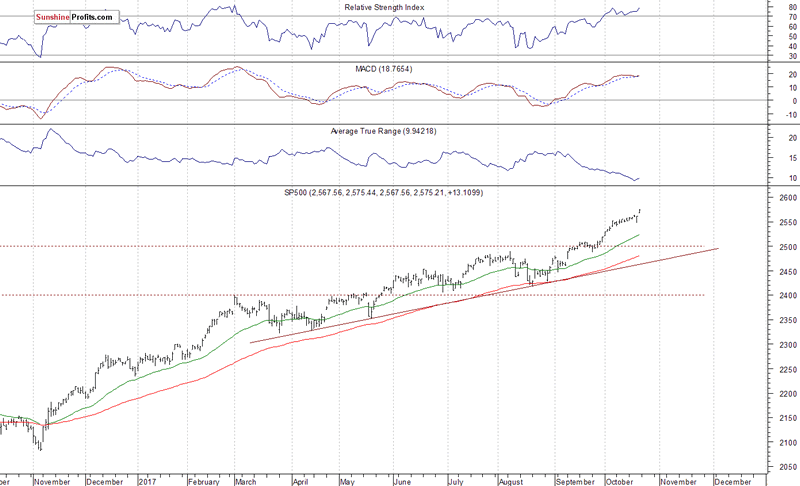Click the 80 level on RSI axis
Image resolution: width=800 pixels, height=486 pixels.
793,8
